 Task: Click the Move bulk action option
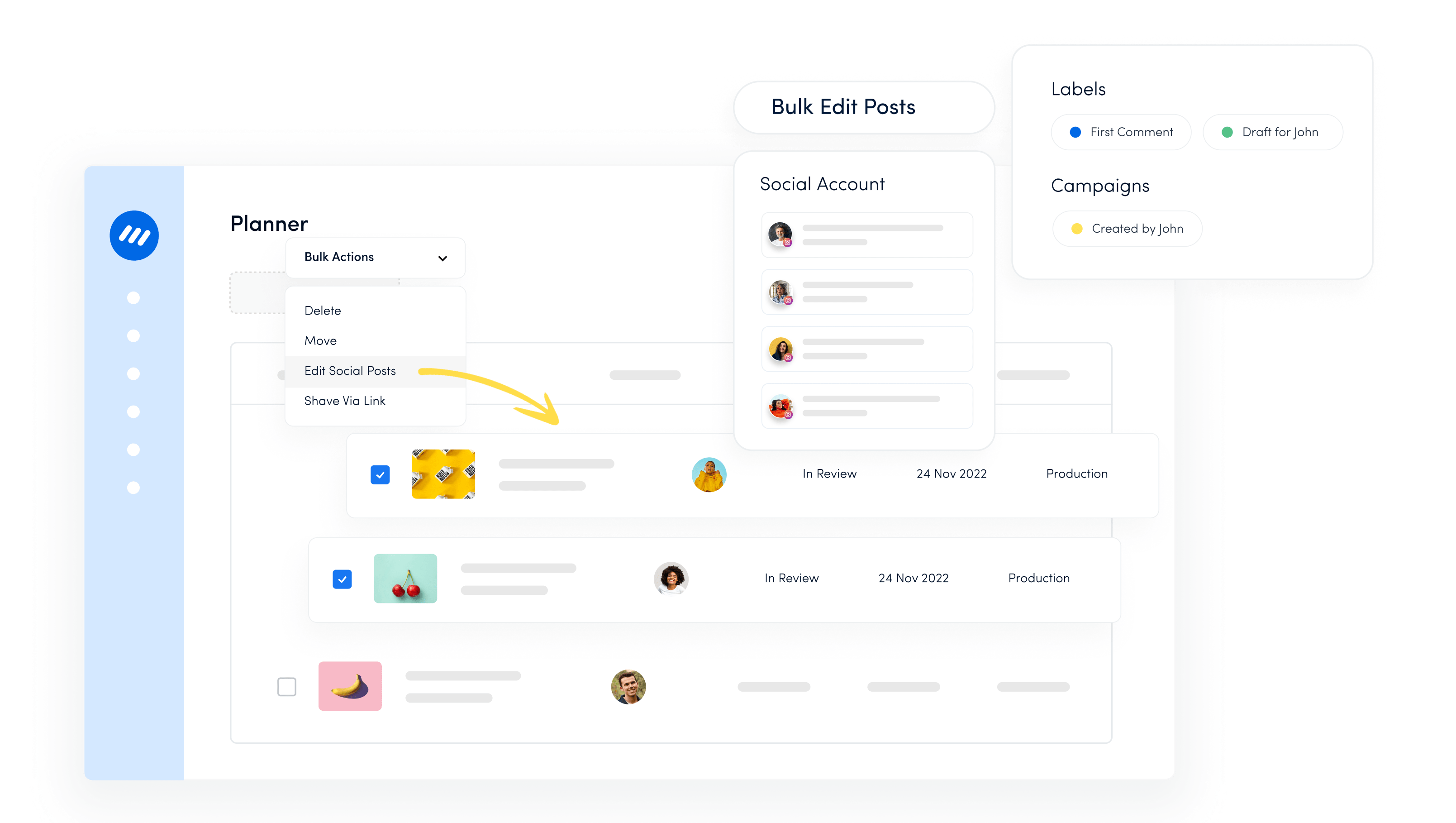320,340
